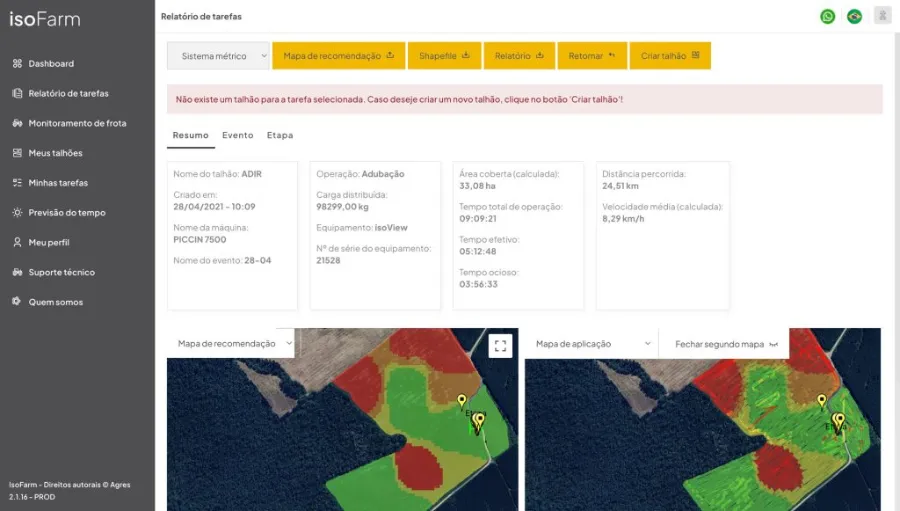This screenshot has width=900, height=511.
Task: Click the Retornar button
Action: [x=592, y=56]
